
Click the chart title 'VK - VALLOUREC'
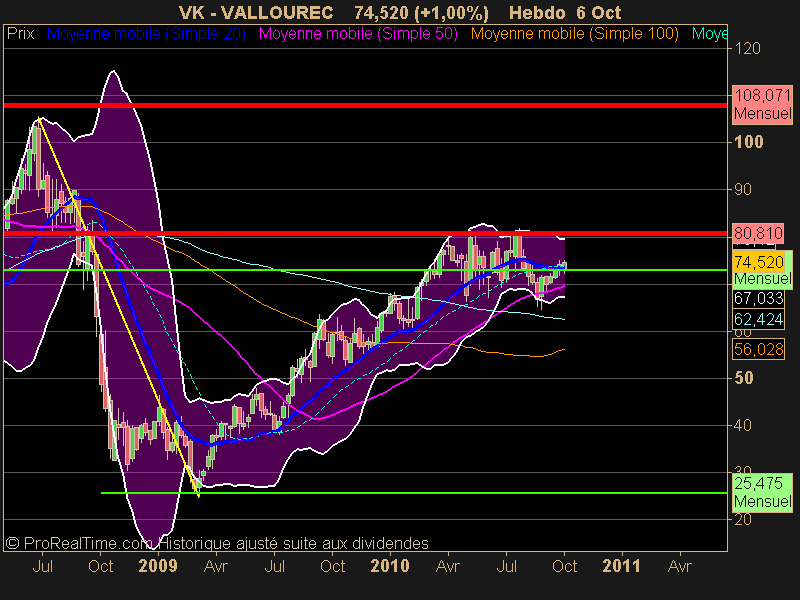[x=256, y=13]
